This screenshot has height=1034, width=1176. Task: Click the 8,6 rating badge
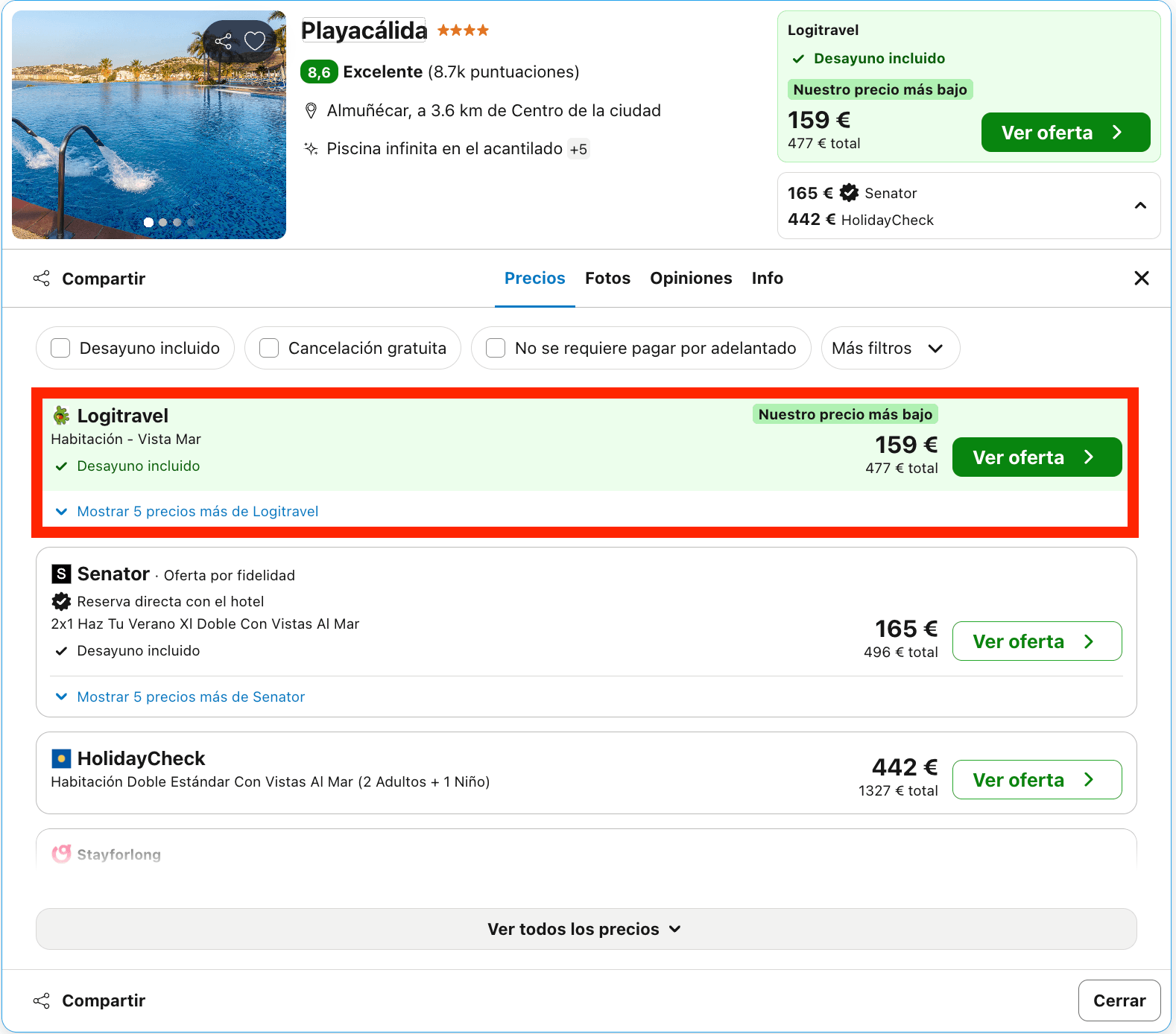pos(319,72)
